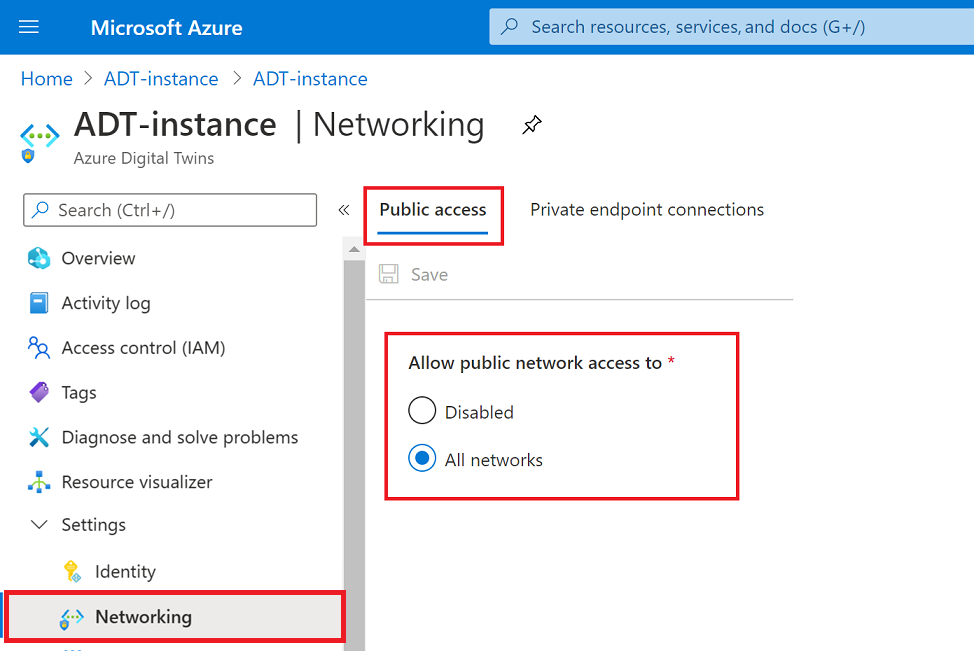Screen dimensions: 974x651
Task: Select the All networks radio button
Action: coord(422,459)
